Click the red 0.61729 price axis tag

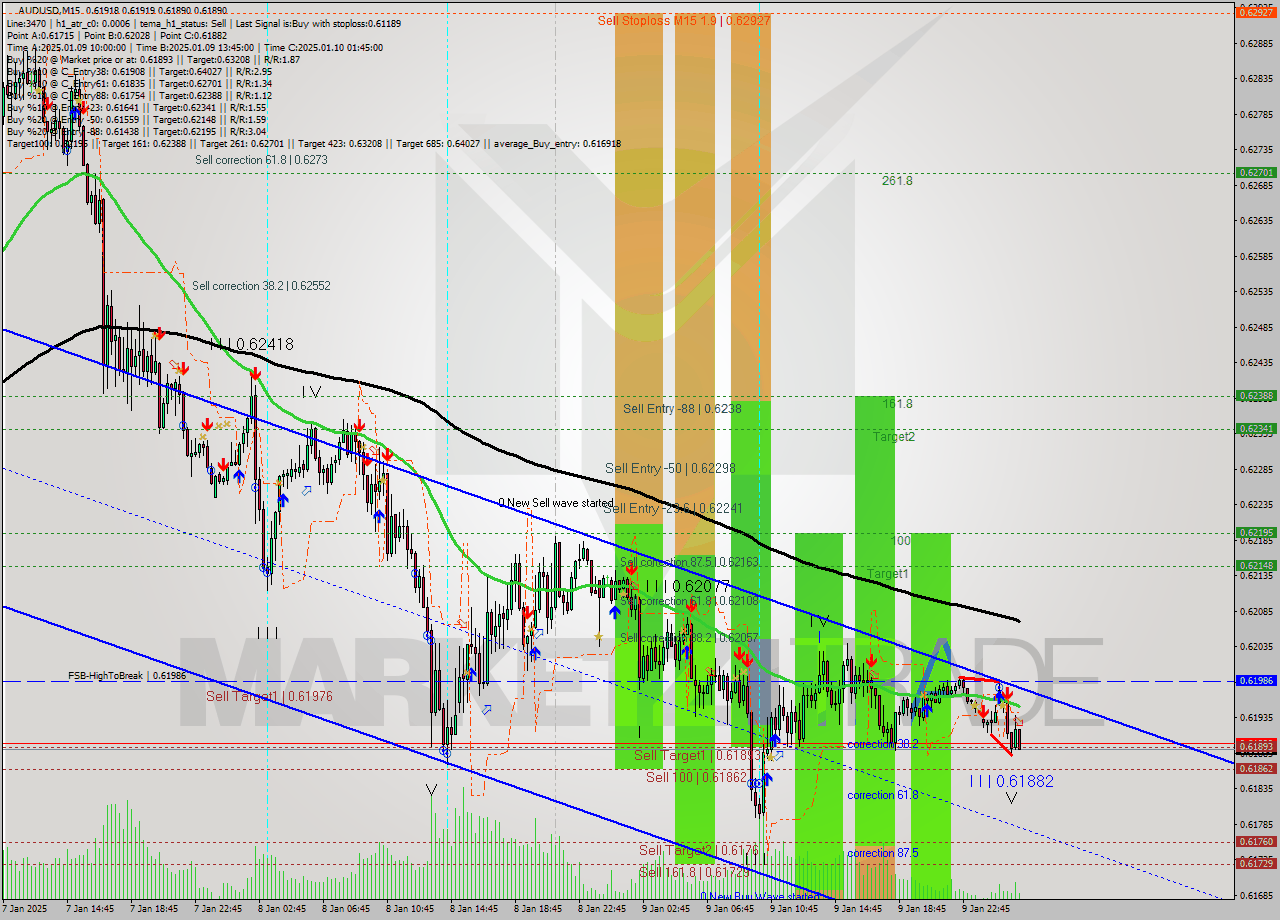1255,864
